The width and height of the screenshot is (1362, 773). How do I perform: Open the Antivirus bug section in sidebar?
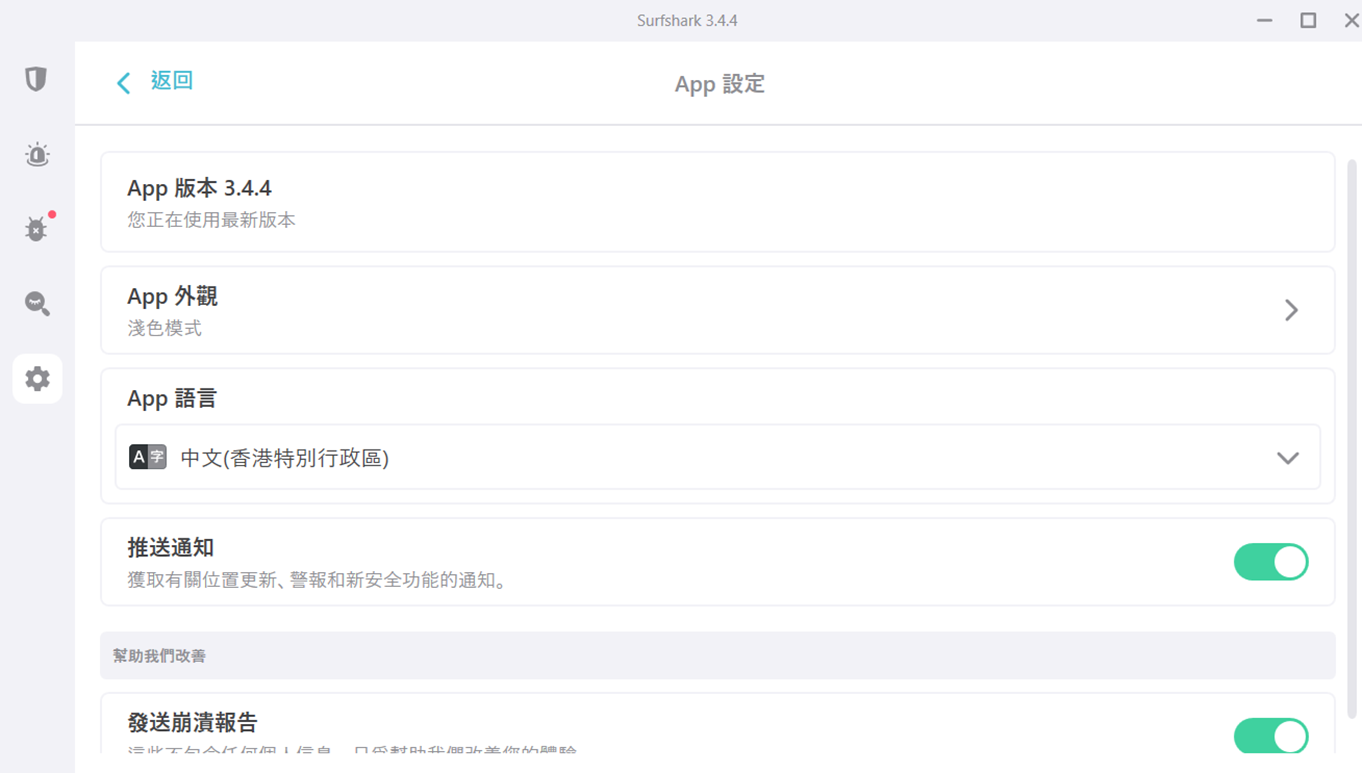[x=37, y=229]
